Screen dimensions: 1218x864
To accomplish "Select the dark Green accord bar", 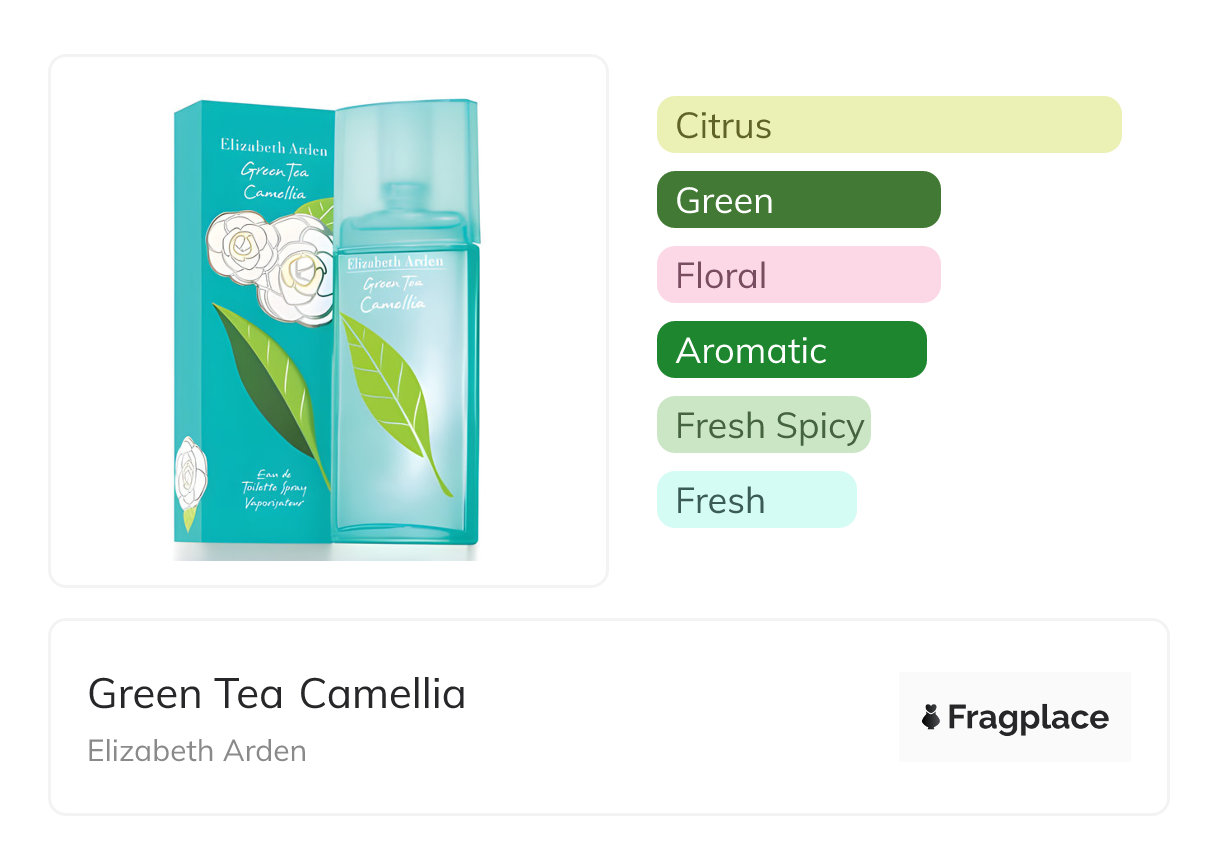I will click(798, 200).
